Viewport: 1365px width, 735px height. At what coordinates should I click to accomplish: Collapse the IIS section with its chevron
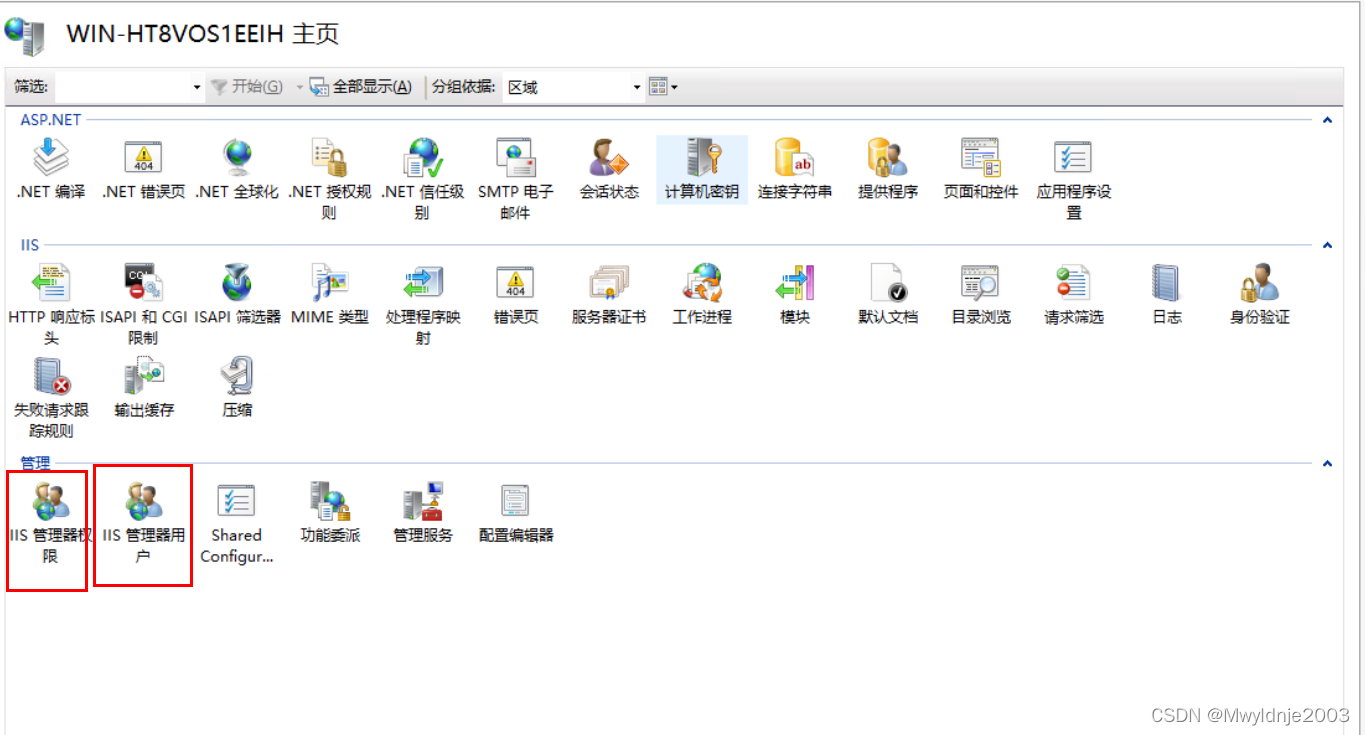click(1328, 245)
